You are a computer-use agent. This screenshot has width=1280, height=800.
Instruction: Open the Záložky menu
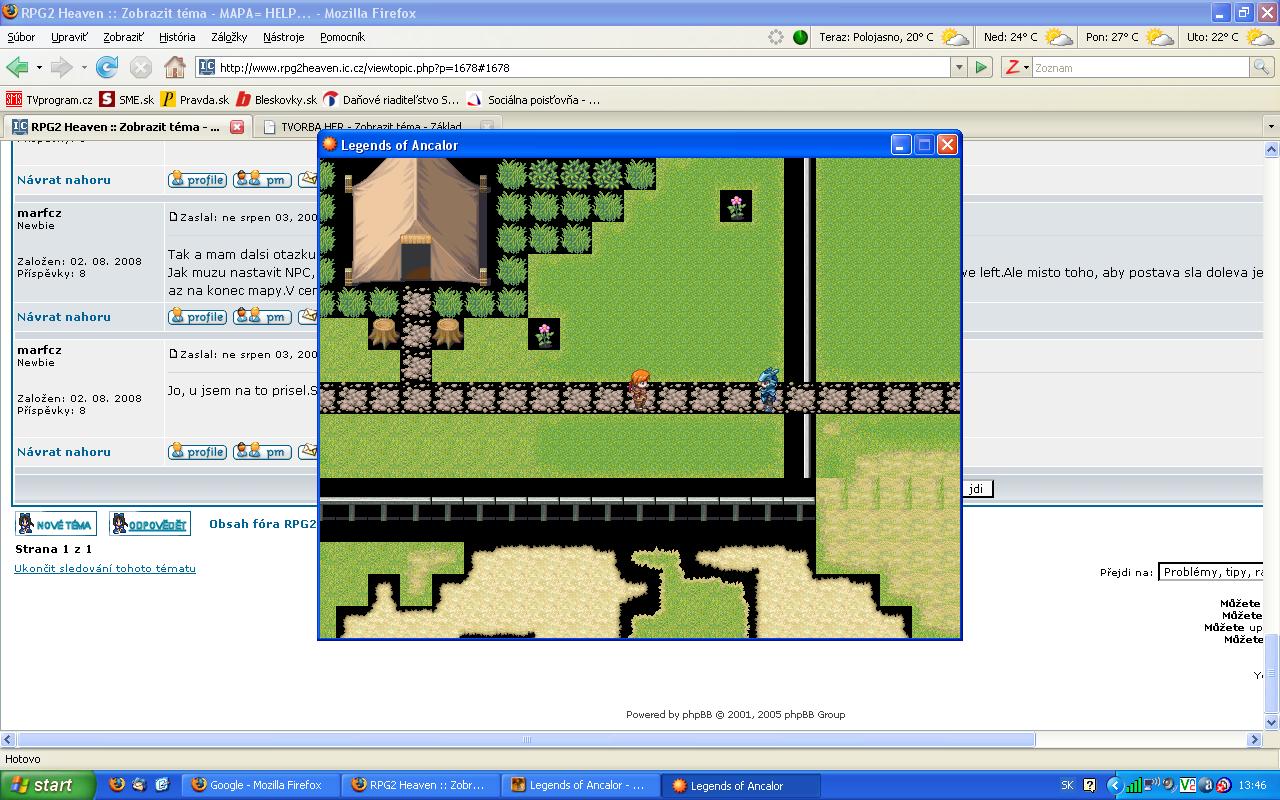pos(229,37)
